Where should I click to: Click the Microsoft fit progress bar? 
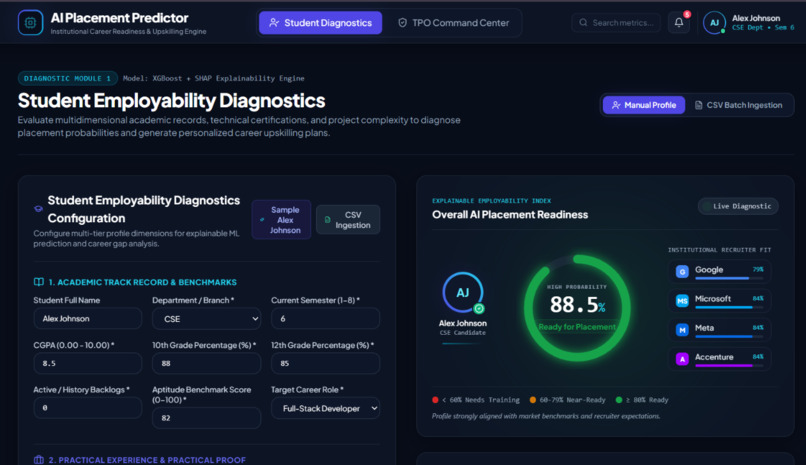tap(729, 307)
